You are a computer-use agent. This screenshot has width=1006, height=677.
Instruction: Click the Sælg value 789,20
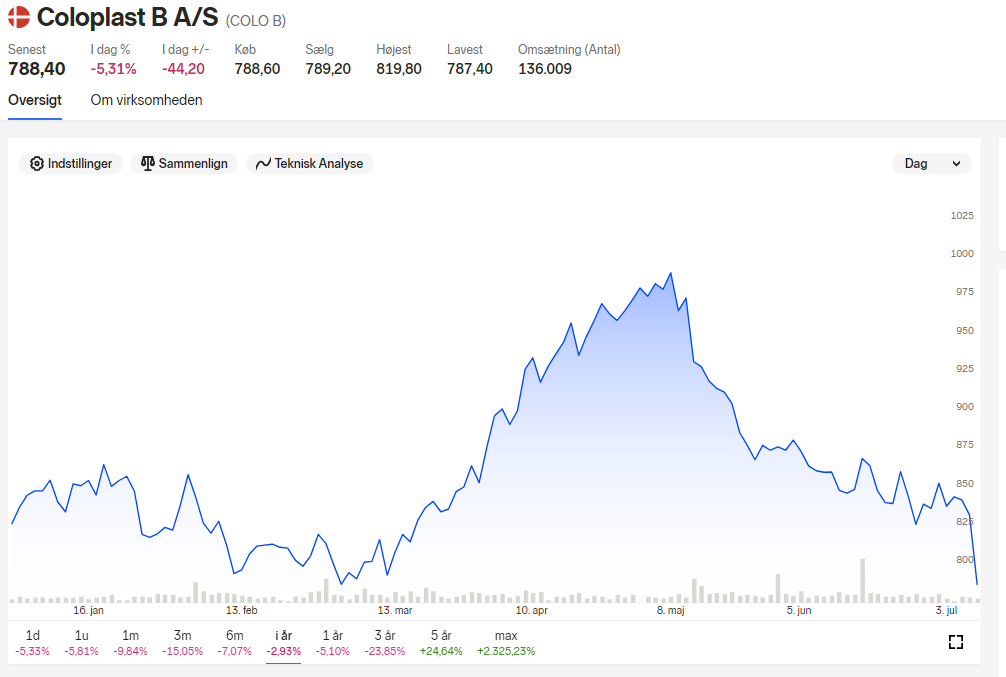pyautogui.click(x=328, y=69)
